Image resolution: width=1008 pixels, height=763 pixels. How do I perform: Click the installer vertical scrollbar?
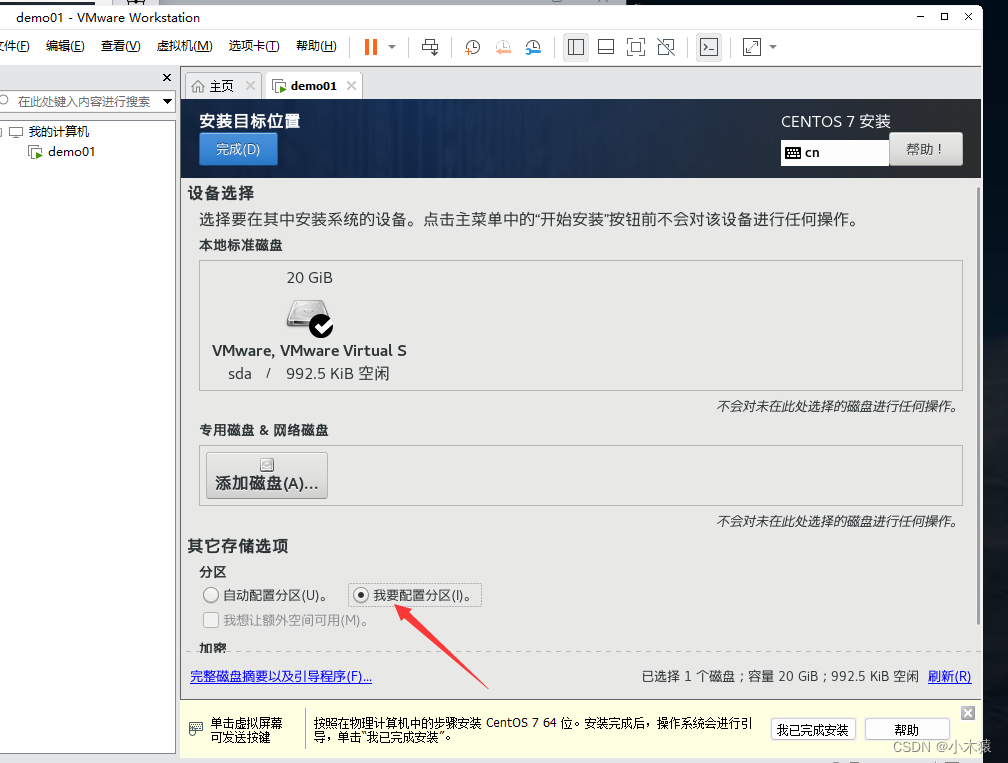978,406
